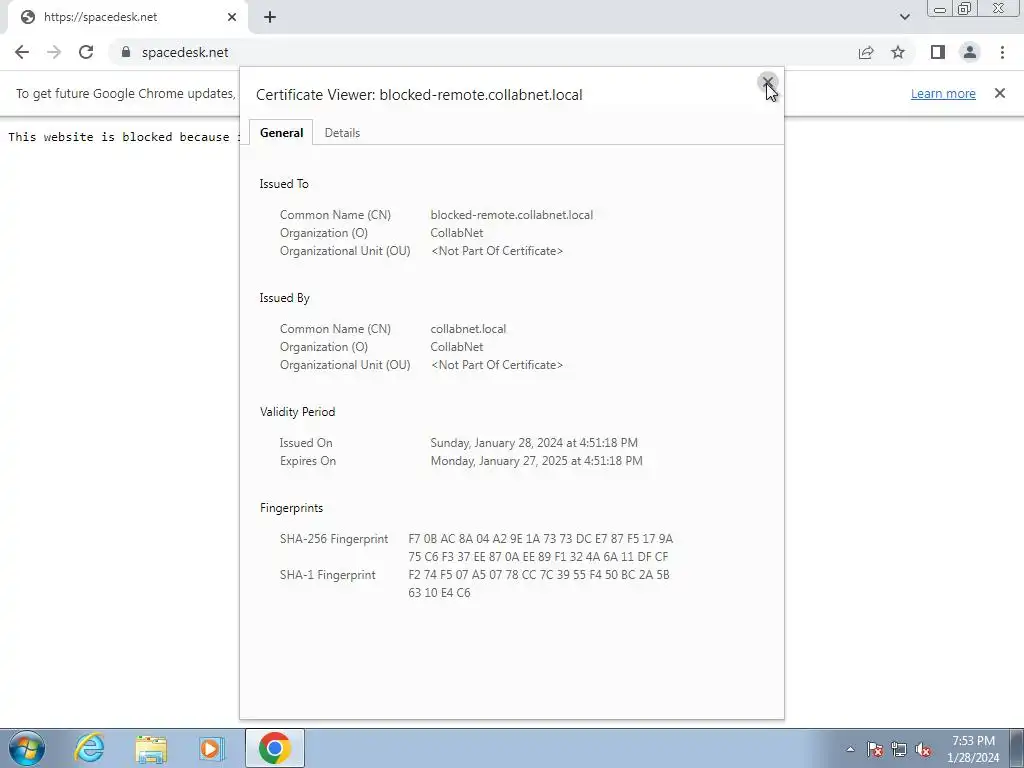Click the Chrome taskbar icon

(x=275, y=748)
